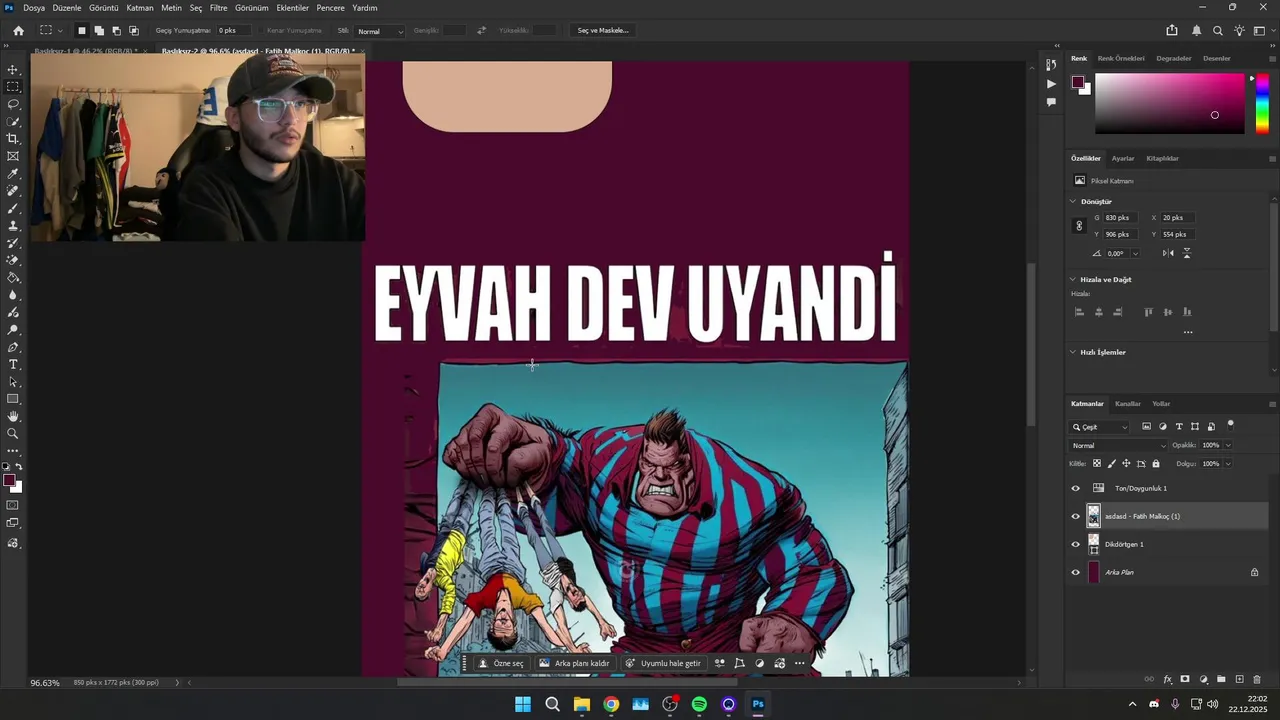Select the Rectangle shape tool
The image size is (1280, 720).
click(x=13, y=399)
